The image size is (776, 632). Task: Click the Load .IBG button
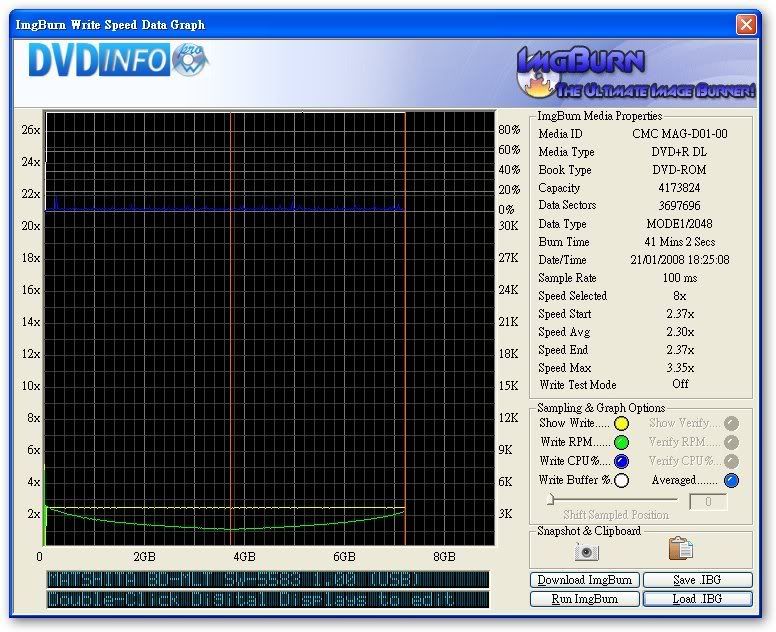698,599
